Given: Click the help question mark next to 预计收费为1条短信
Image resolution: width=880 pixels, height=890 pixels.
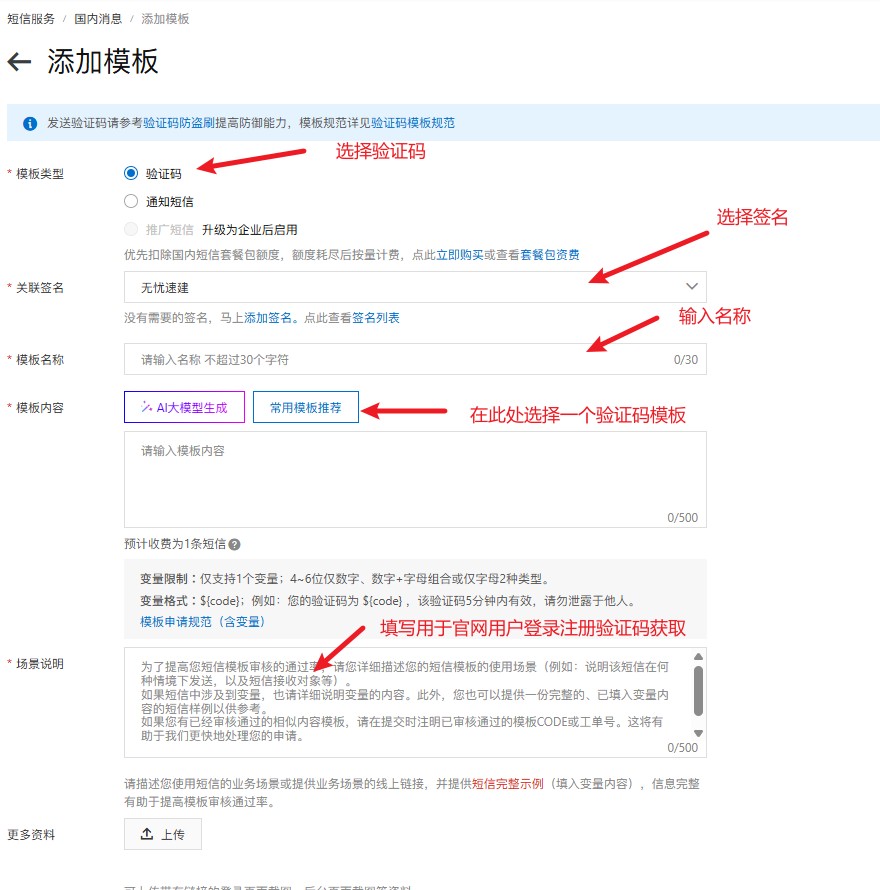Looking at the screenshot, I should click(234, 544).
